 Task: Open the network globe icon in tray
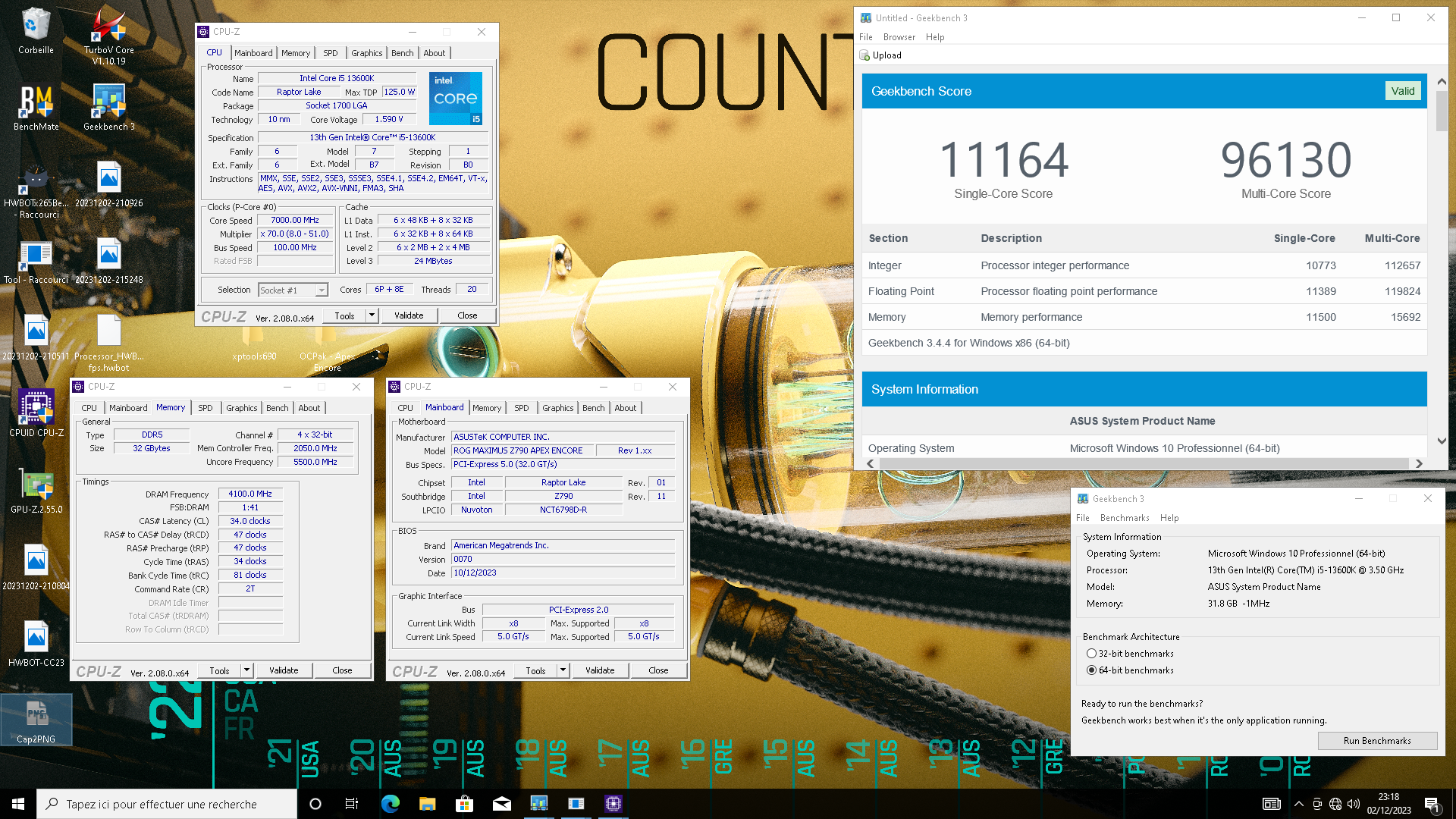pos(1335,804)
